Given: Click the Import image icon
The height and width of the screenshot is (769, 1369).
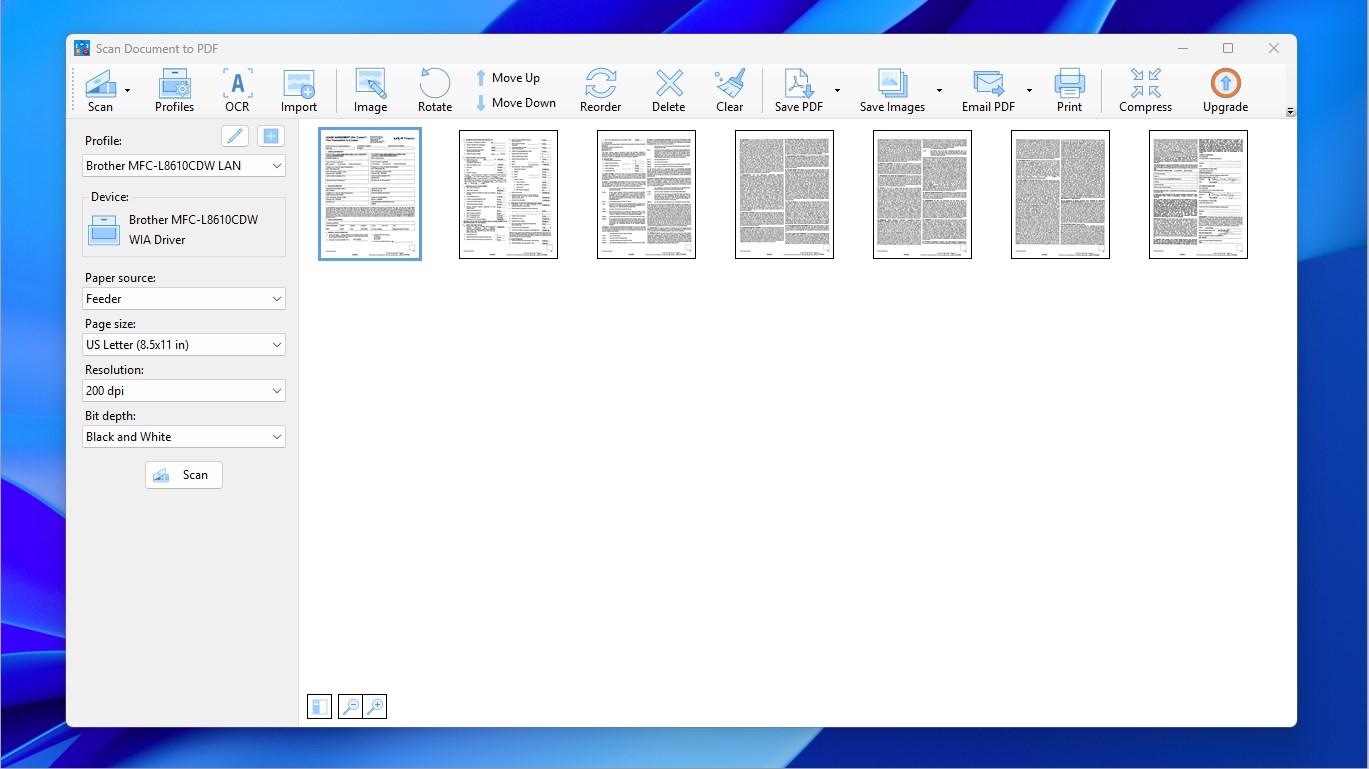Looking at the screenshot, I should tap(298, 89).
